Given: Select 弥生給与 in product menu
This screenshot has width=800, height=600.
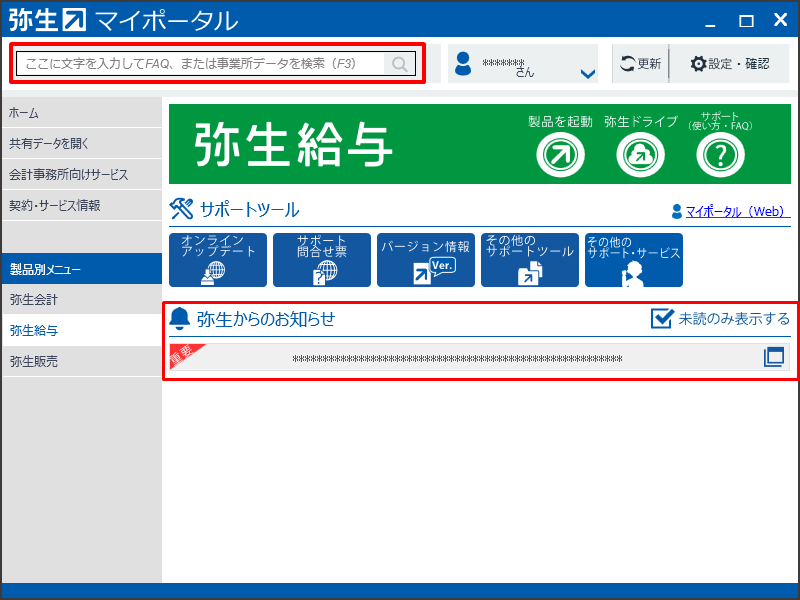Looking at the screenshot, I should click(x=82, y=331).
